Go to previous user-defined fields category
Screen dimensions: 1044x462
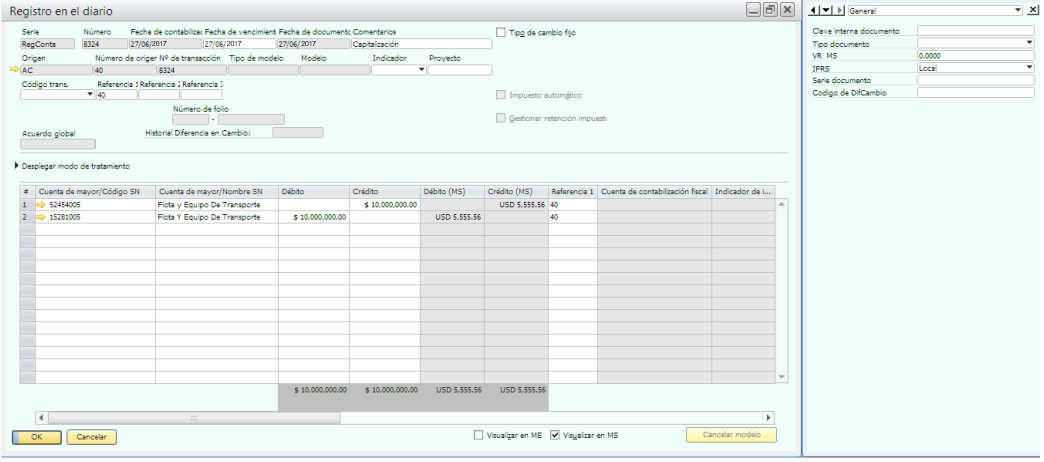pos(812,9)
